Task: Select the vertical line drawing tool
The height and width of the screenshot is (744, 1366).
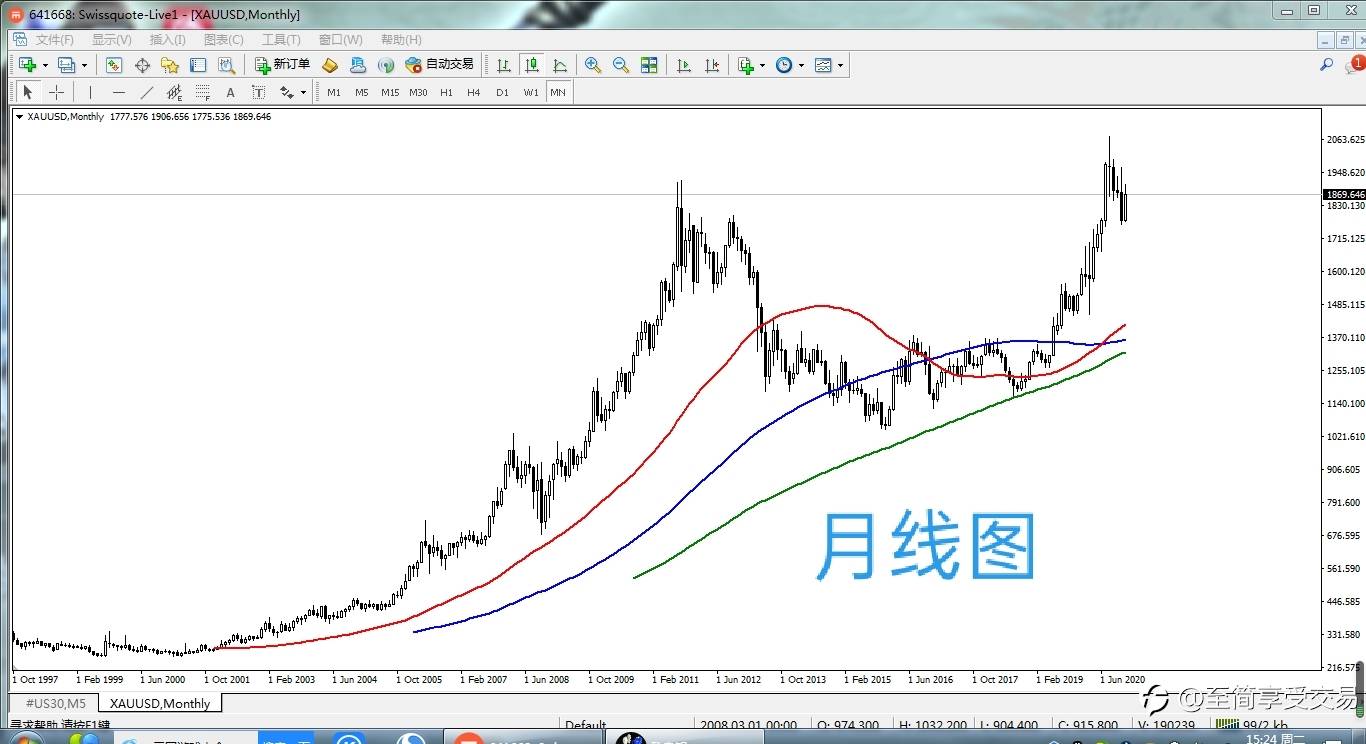Action: (x=91, y=92)
